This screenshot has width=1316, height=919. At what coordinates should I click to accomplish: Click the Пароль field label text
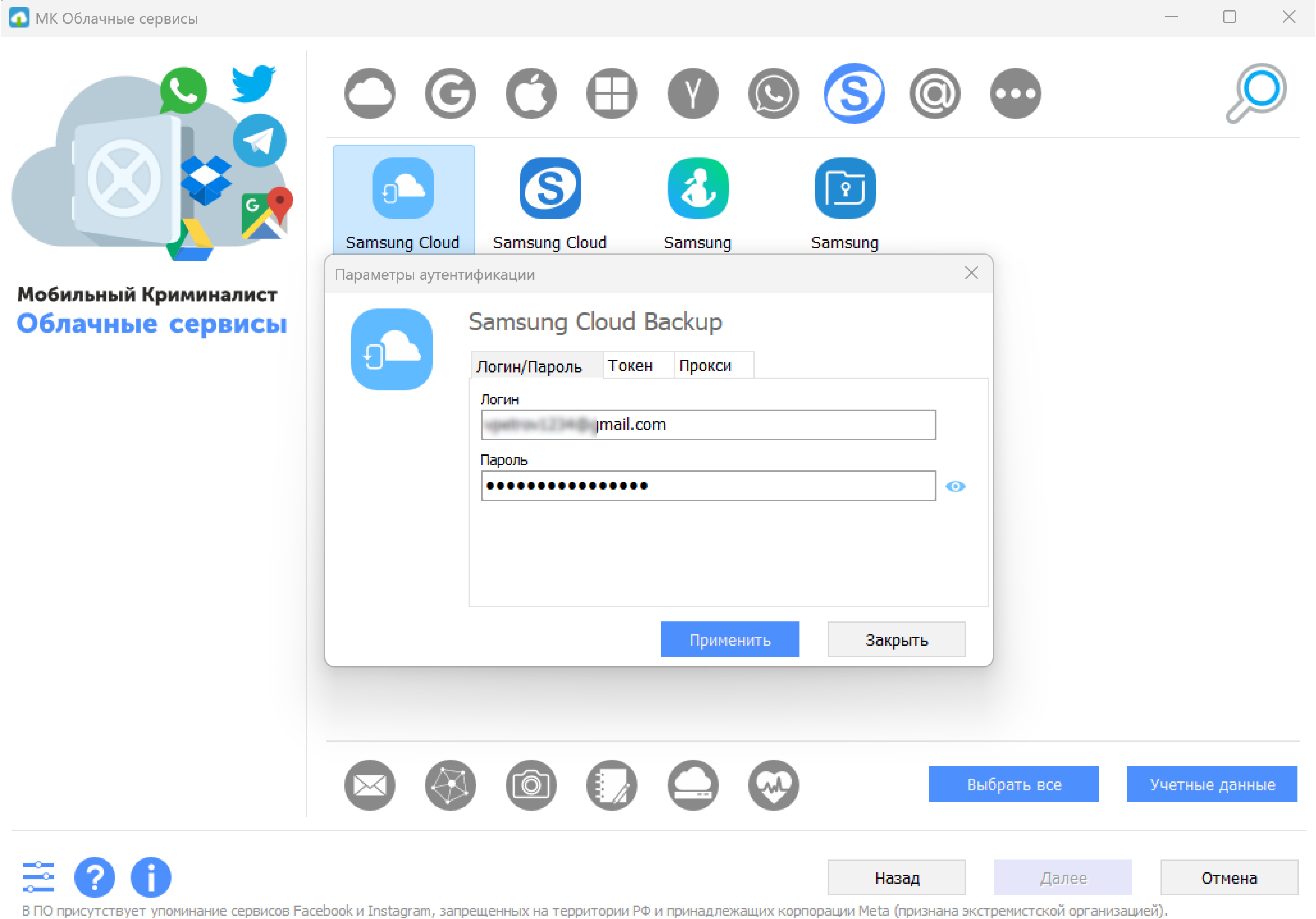pos(504,460)
